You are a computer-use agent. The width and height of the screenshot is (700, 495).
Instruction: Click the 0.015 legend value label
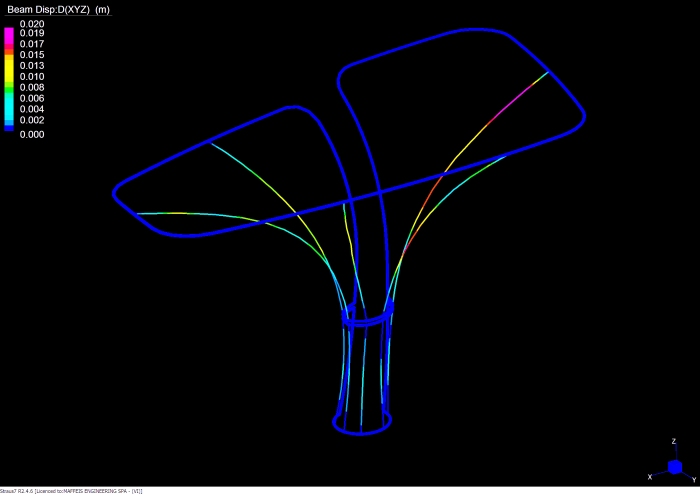pos(32,55)
